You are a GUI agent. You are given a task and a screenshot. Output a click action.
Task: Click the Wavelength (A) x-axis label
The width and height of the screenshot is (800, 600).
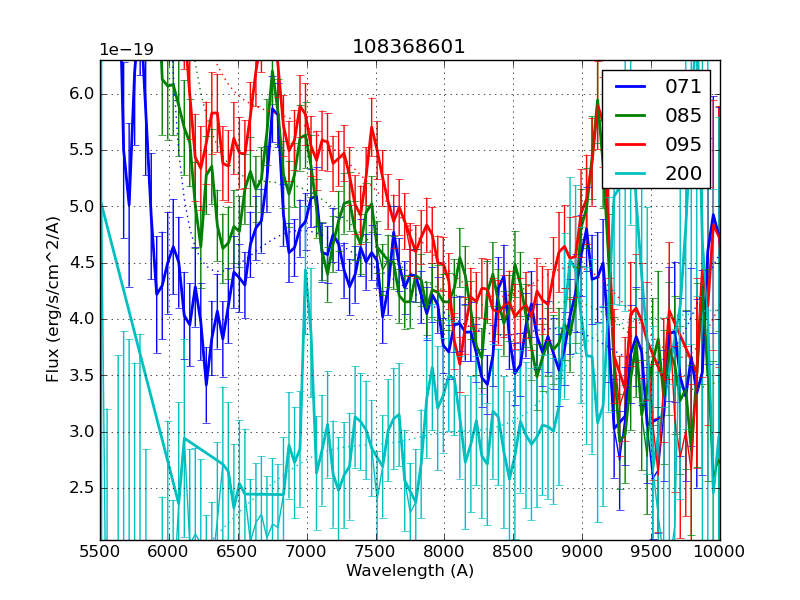click(409, 571)
